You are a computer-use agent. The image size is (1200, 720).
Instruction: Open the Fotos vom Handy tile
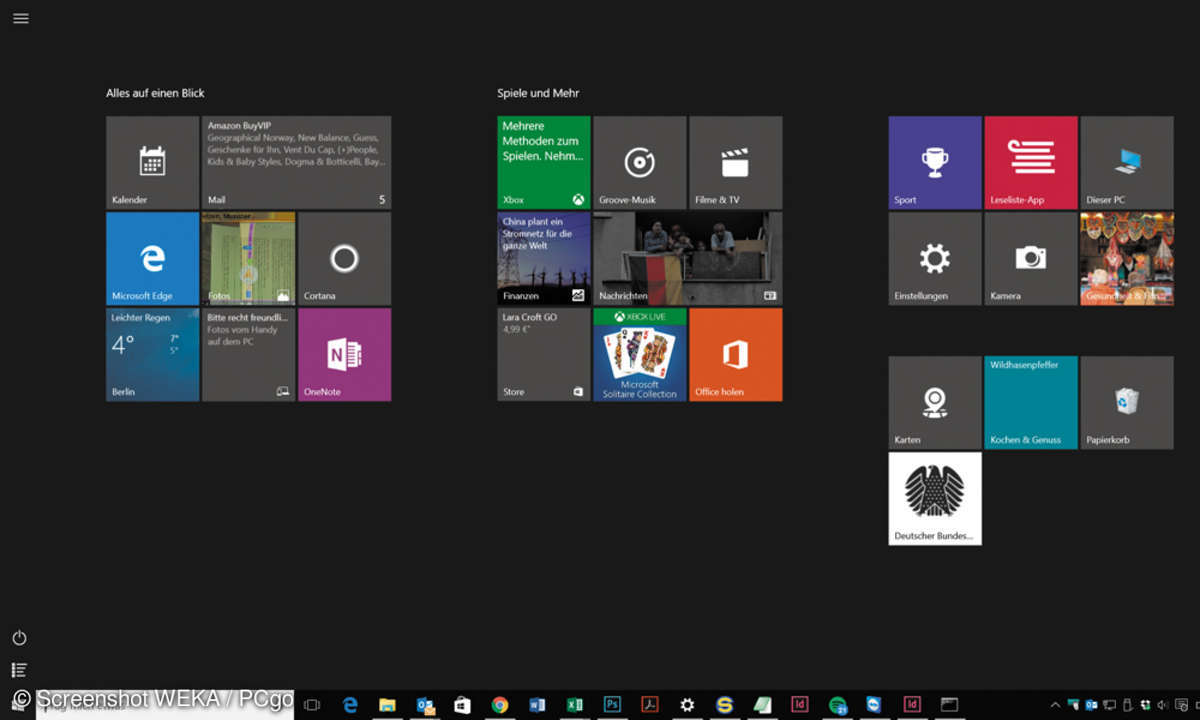click(249, 354)
